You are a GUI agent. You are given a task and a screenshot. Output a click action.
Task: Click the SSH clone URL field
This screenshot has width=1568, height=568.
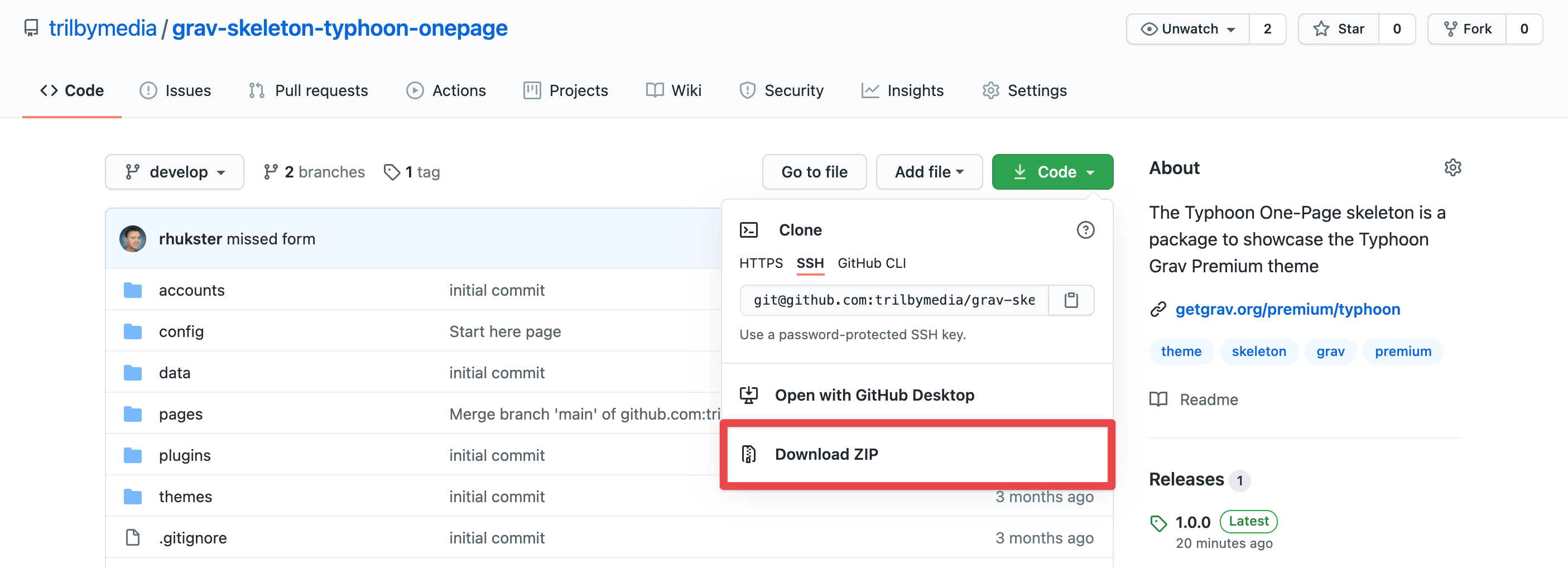click(x=894, y=300)
